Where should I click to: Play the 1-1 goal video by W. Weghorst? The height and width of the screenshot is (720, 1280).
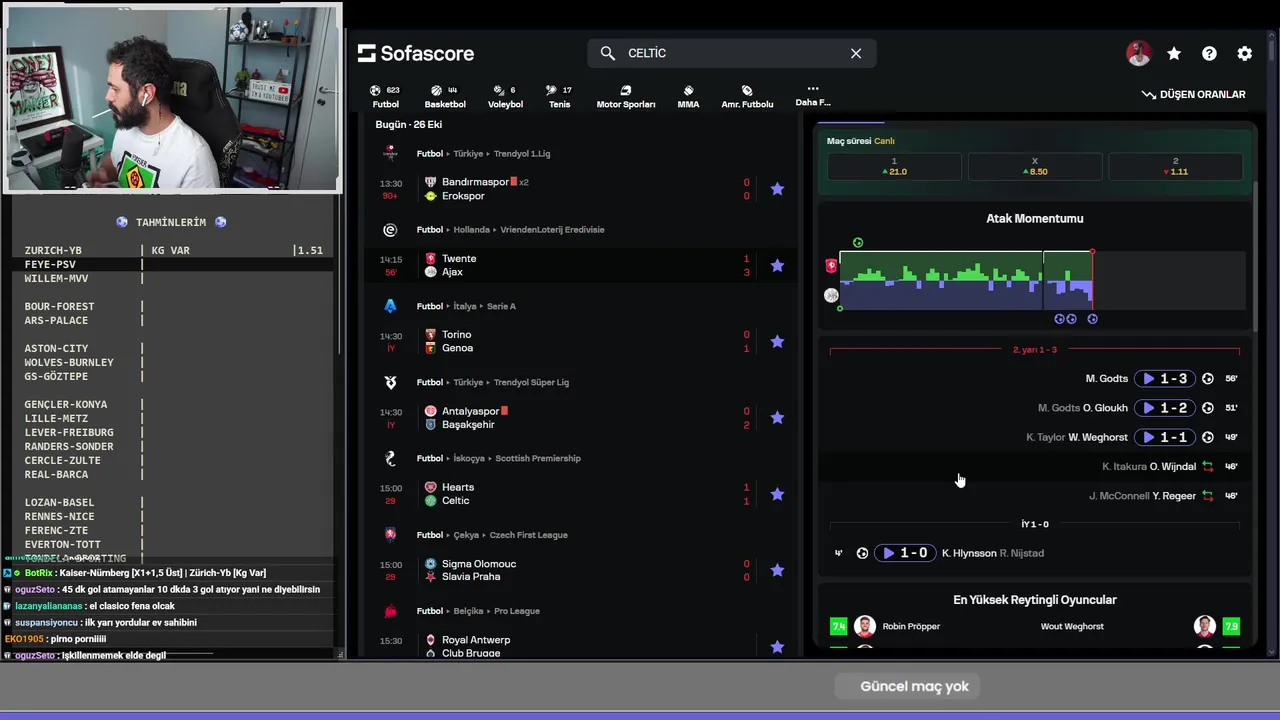[1165, 437]
